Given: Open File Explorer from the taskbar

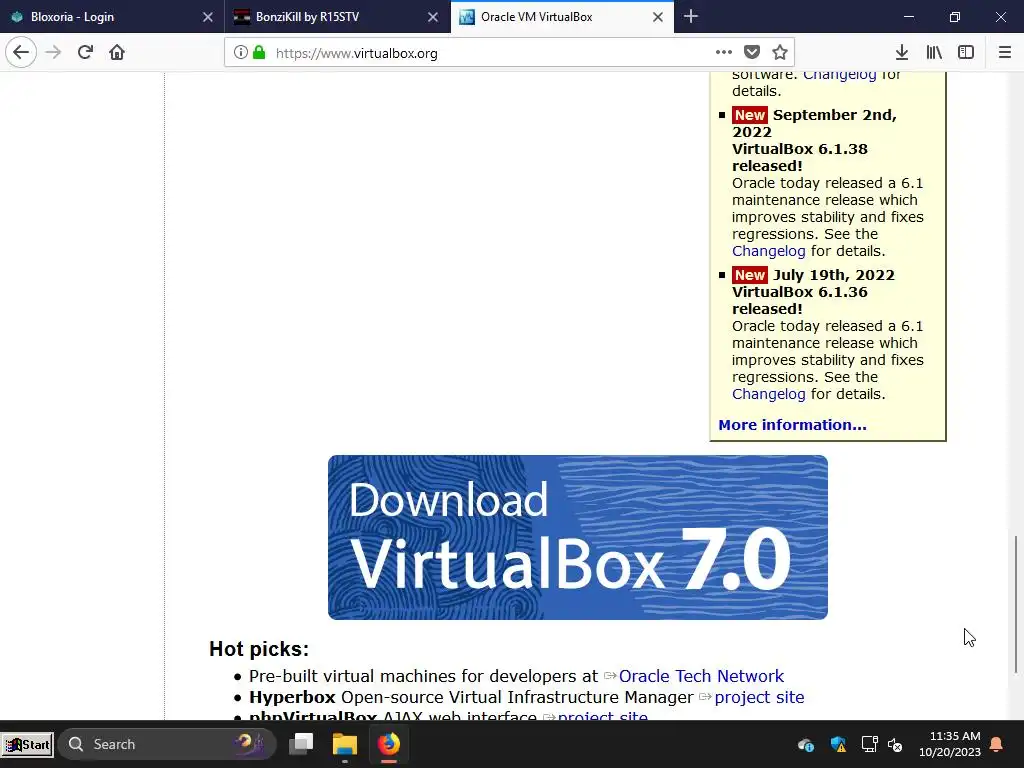Looking at the screenshot, I should (345, 744).
